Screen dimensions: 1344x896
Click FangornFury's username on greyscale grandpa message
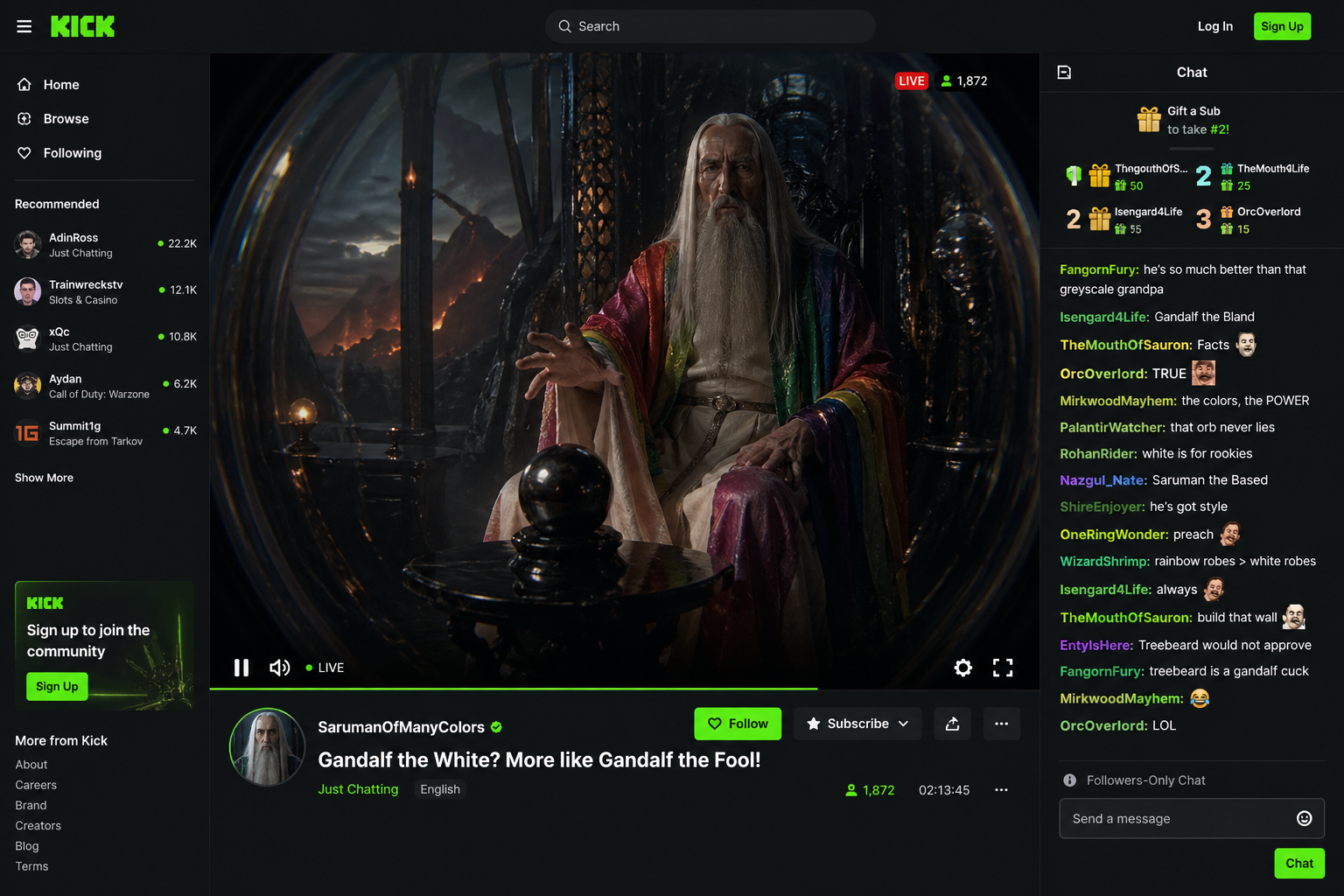[x=1099, y=269]
